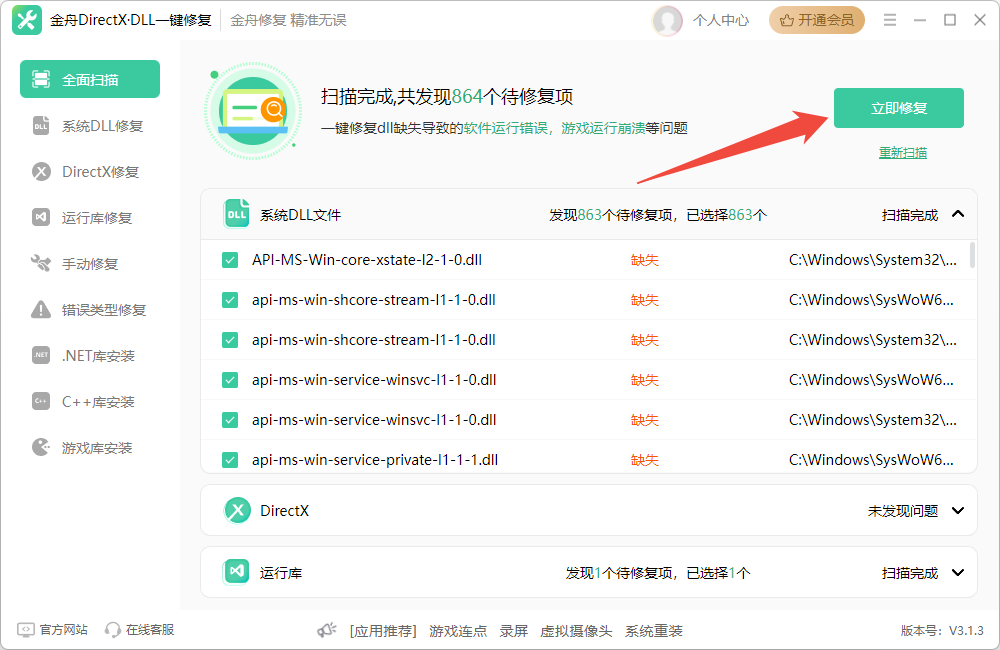Collapse the system DLL files section
This screenshot has width=1000, height=650.
point(958,214)
